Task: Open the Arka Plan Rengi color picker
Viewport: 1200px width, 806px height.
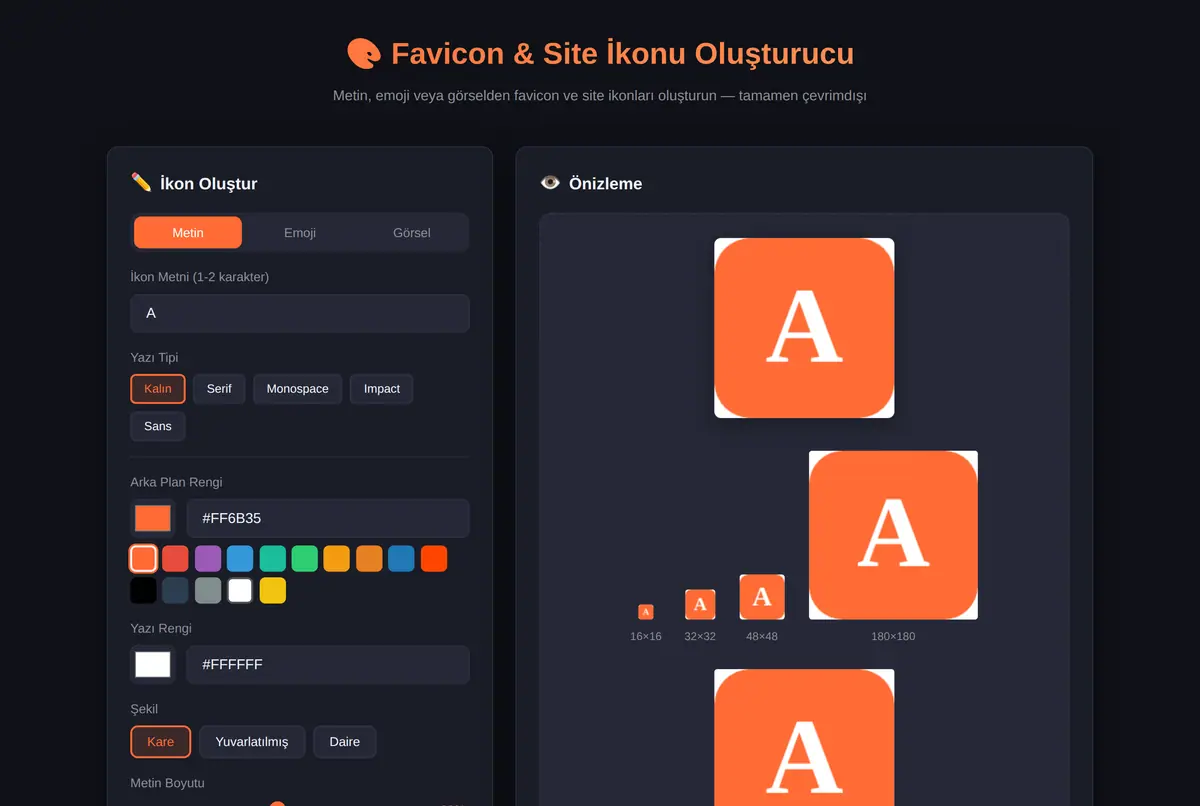Action: point(153,518)
